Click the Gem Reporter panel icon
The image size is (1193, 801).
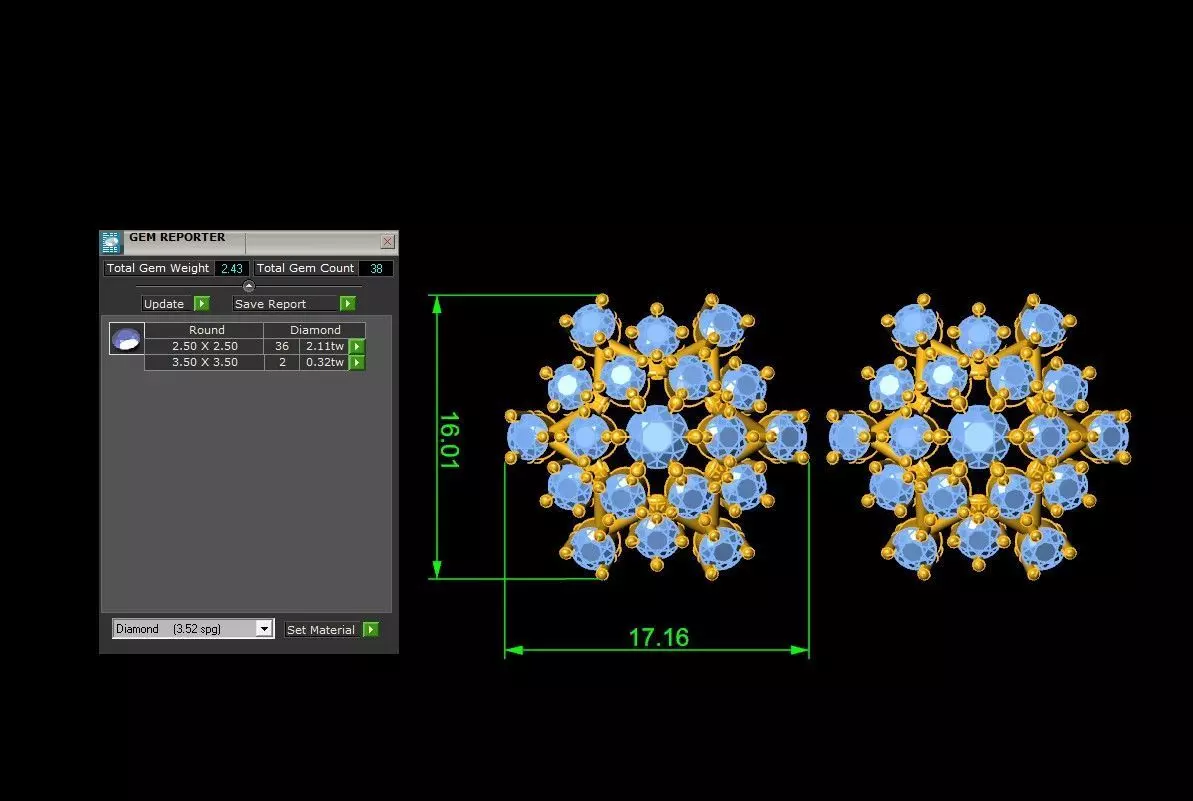(111, 243)
